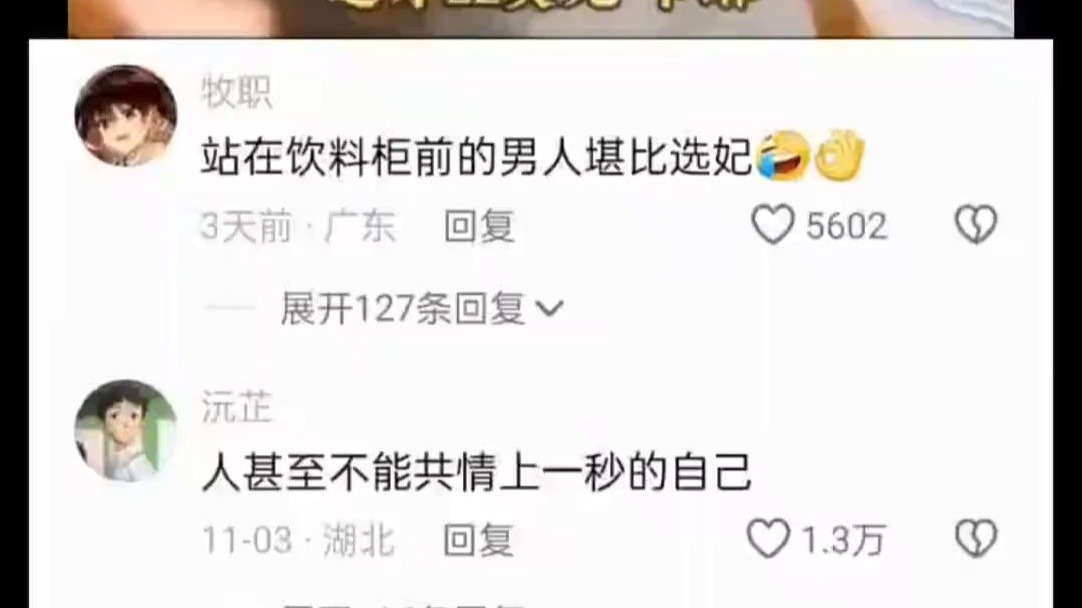Dislike 沅芷's comment with broken heart

pyautogui.click(x=976, y=539)
